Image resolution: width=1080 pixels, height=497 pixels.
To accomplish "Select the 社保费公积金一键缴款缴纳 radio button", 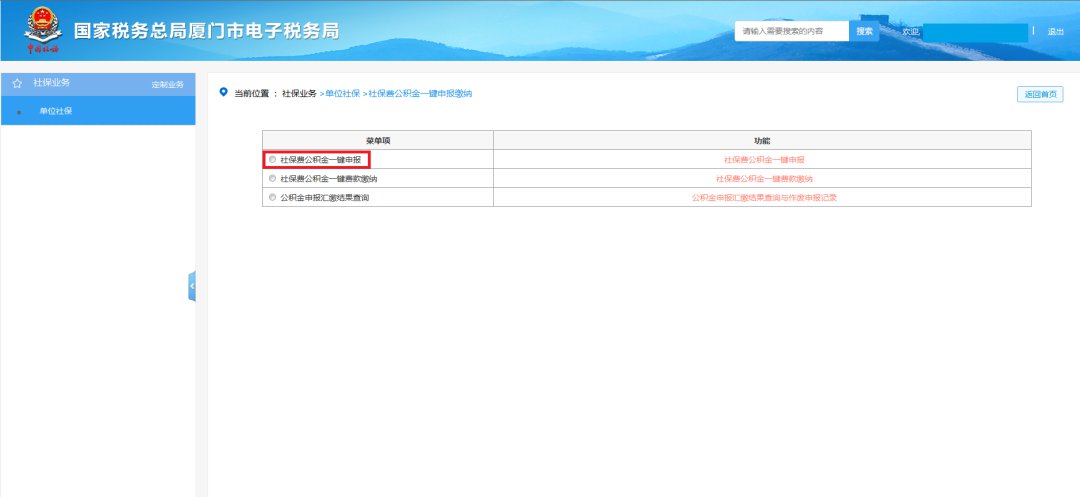I will (273, 178).
